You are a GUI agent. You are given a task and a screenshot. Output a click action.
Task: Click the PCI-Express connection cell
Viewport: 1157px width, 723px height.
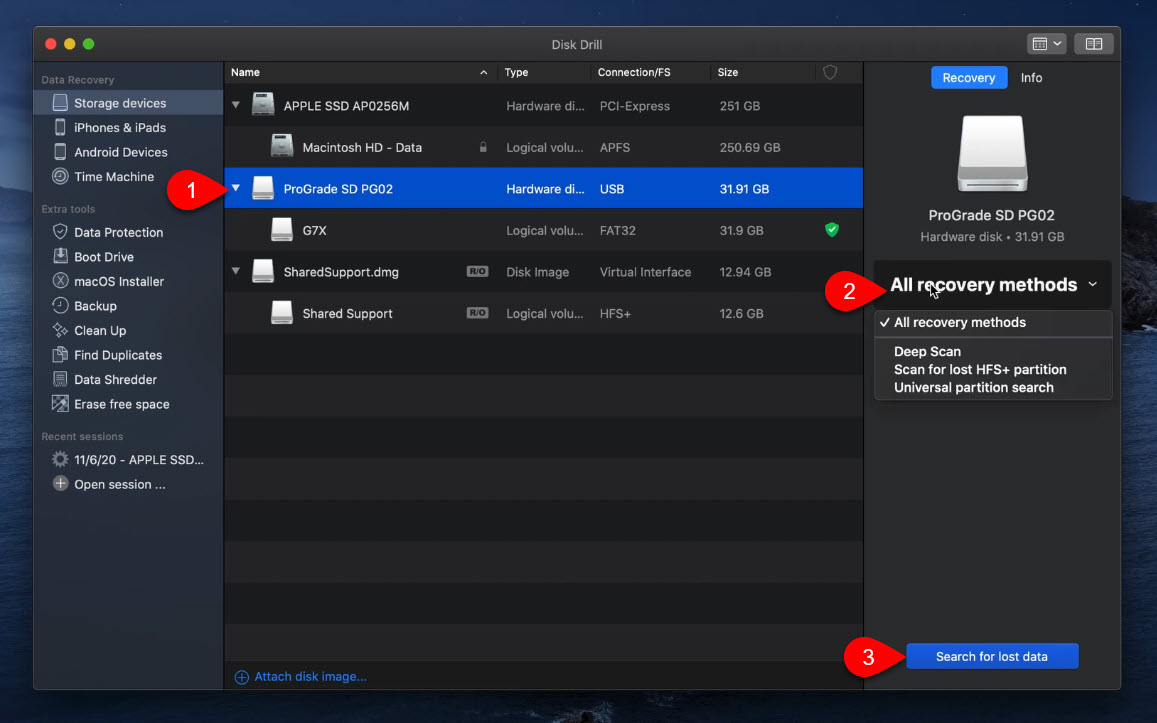[x=635, y=105]
